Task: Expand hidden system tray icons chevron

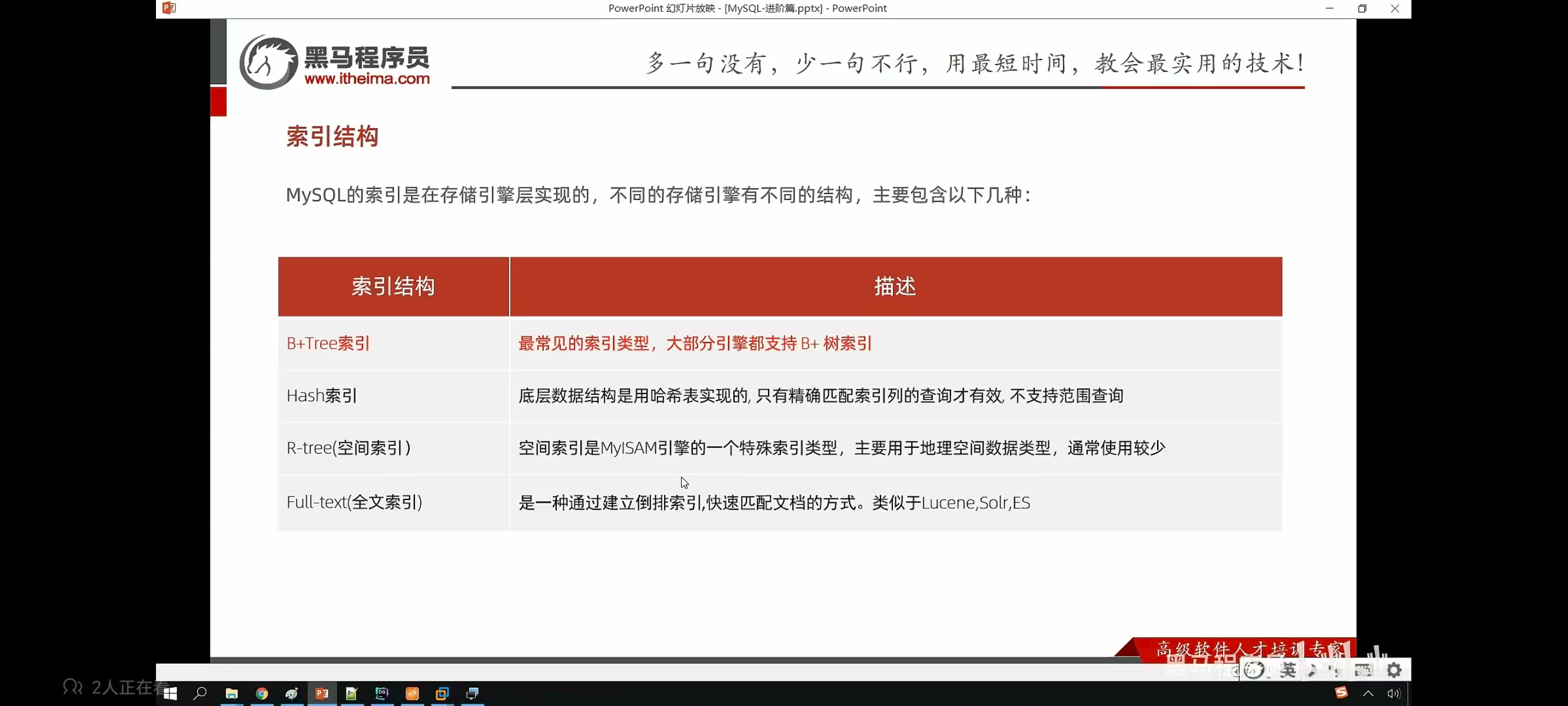Action: pos(1368,693)
